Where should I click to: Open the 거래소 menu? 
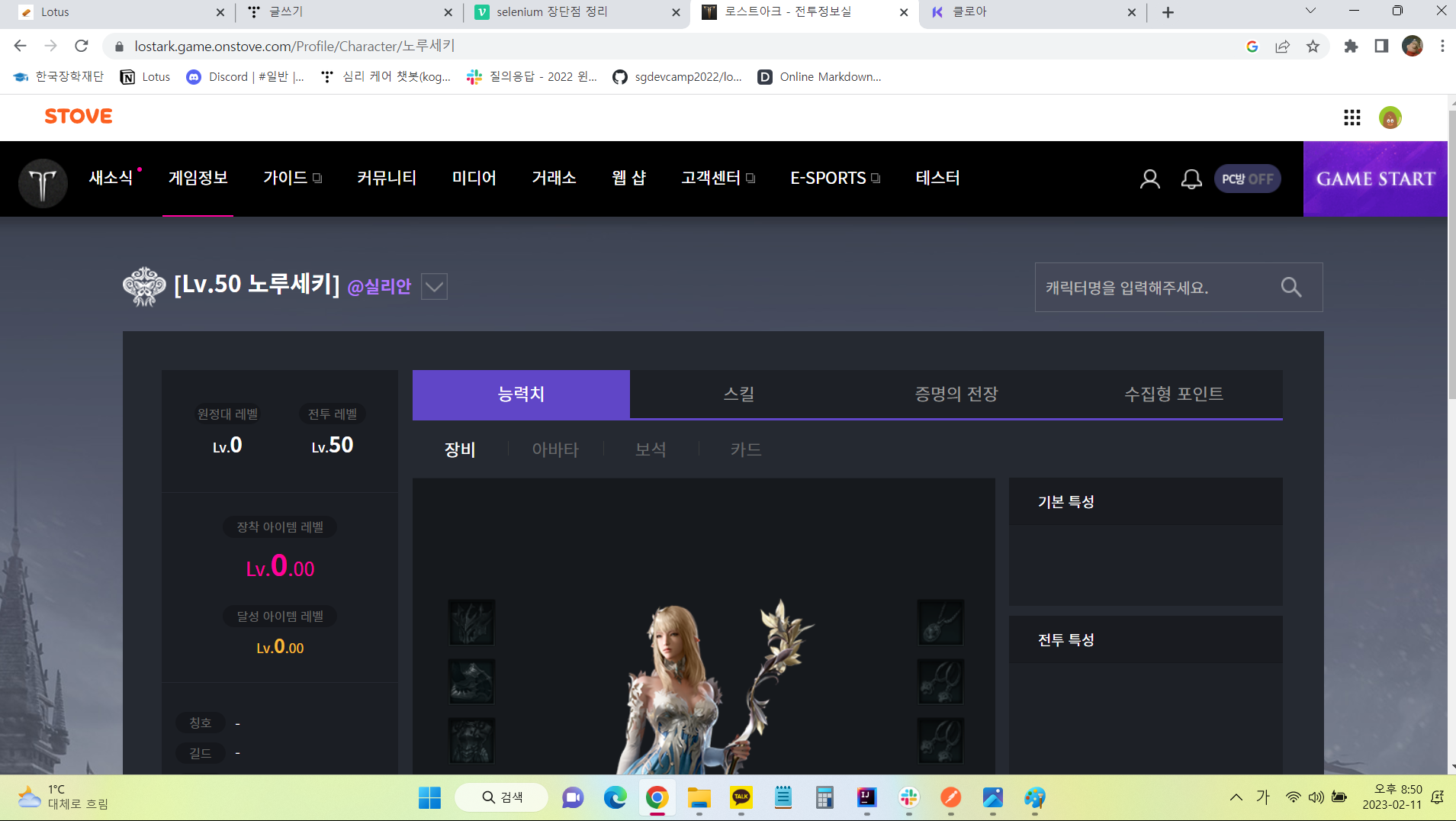[x=554, y=178]
